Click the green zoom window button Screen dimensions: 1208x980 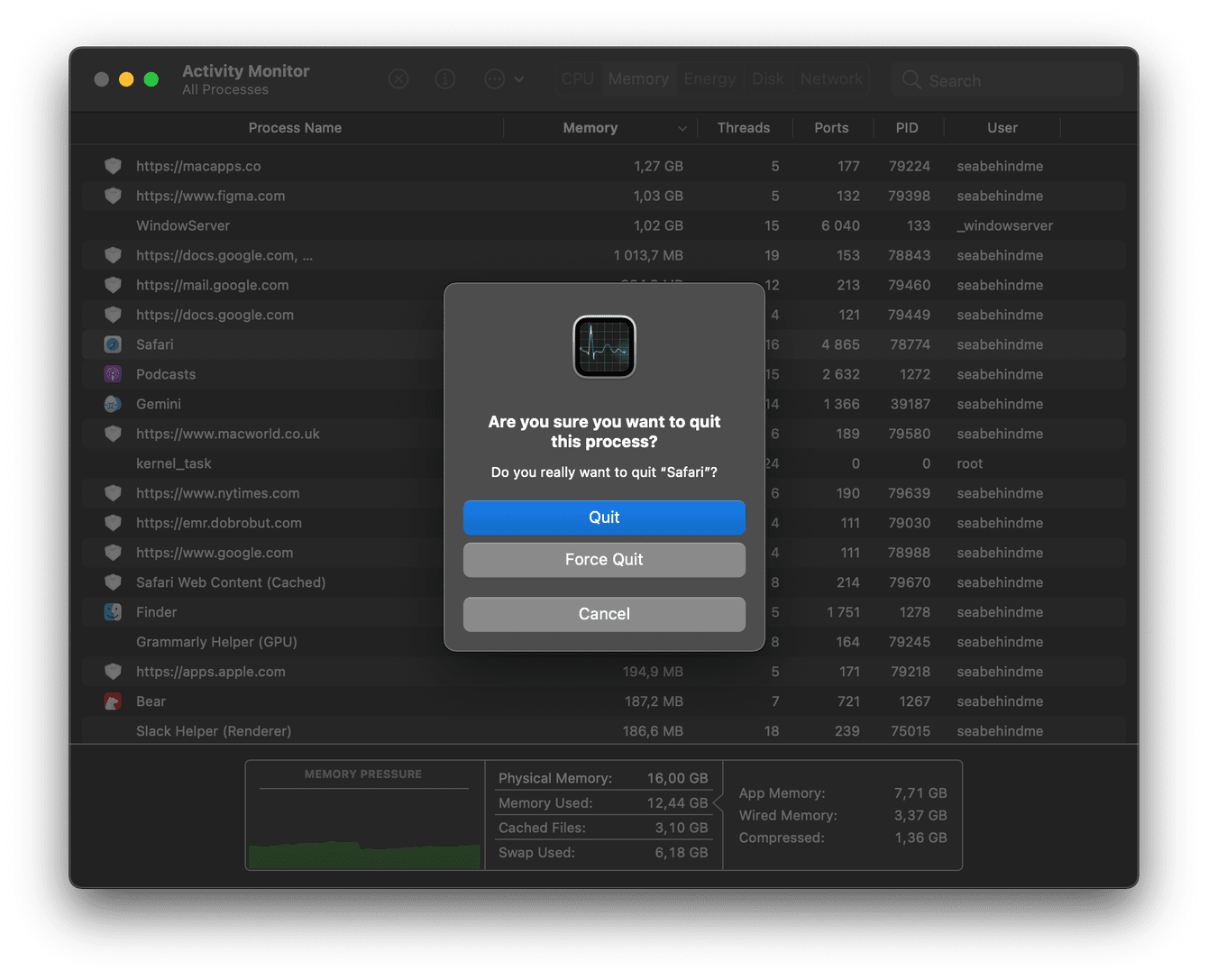(151, 79)
